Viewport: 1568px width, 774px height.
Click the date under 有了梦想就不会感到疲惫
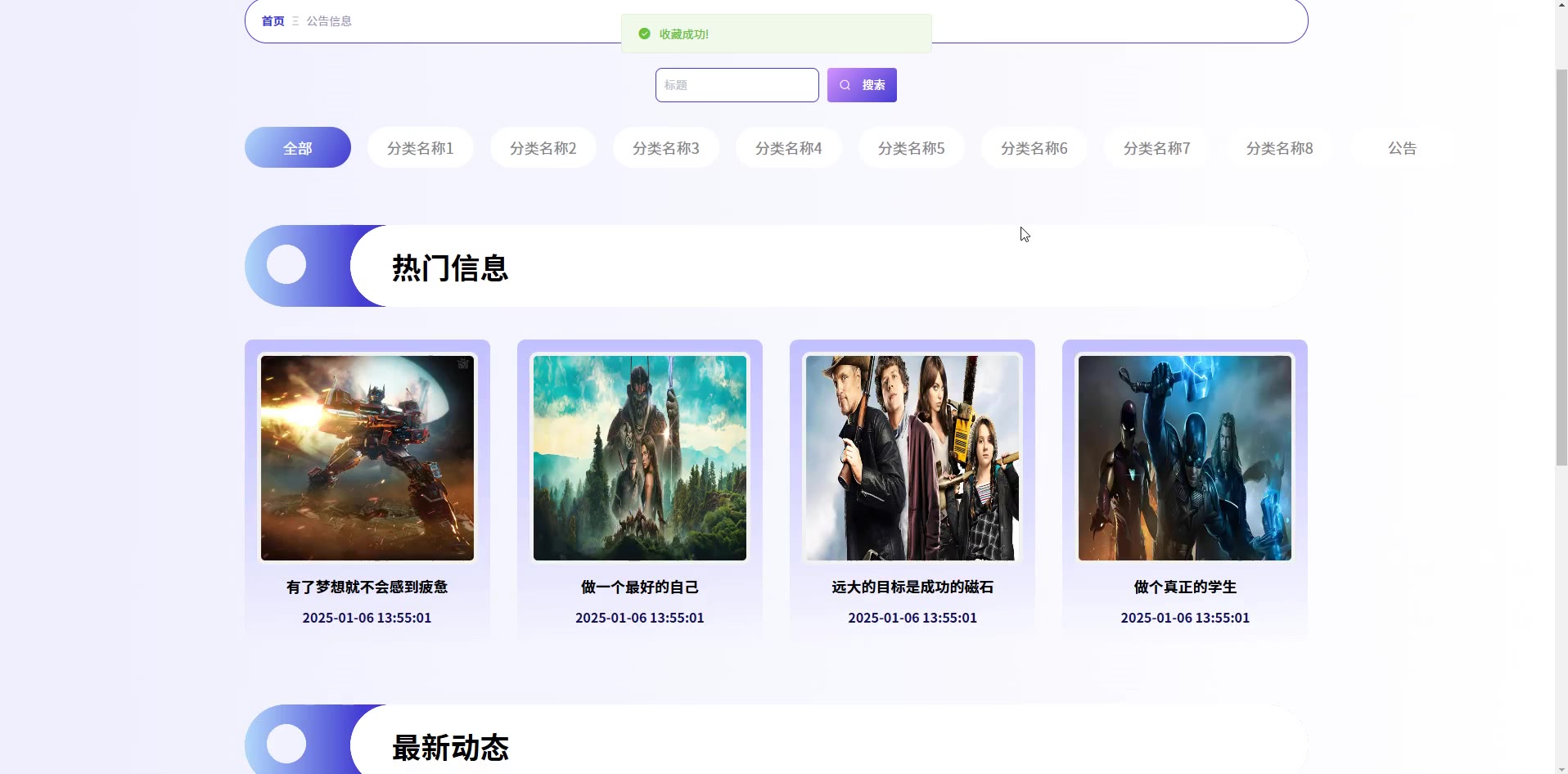(367, 618)
